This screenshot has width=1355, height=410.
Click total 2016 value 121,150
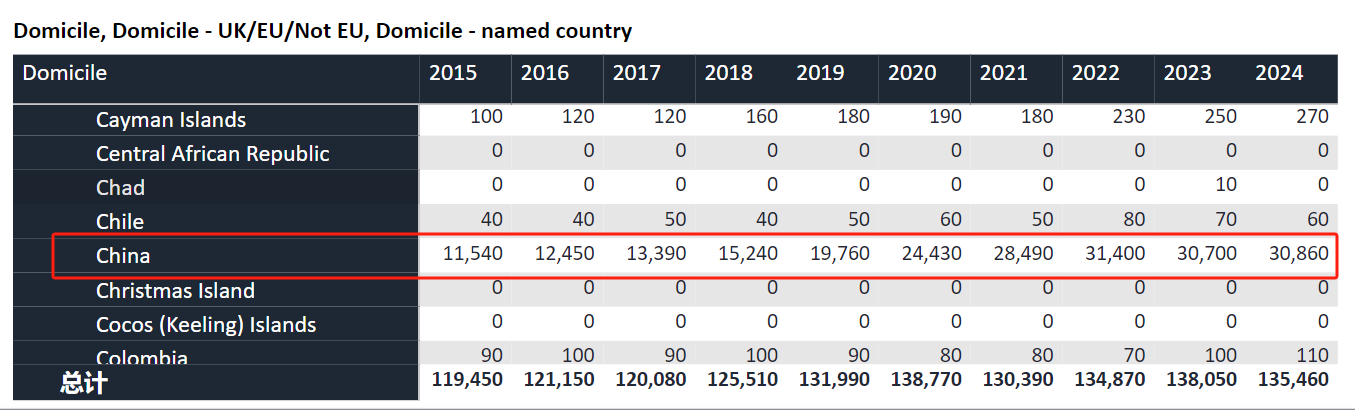[x=559, y=380]
